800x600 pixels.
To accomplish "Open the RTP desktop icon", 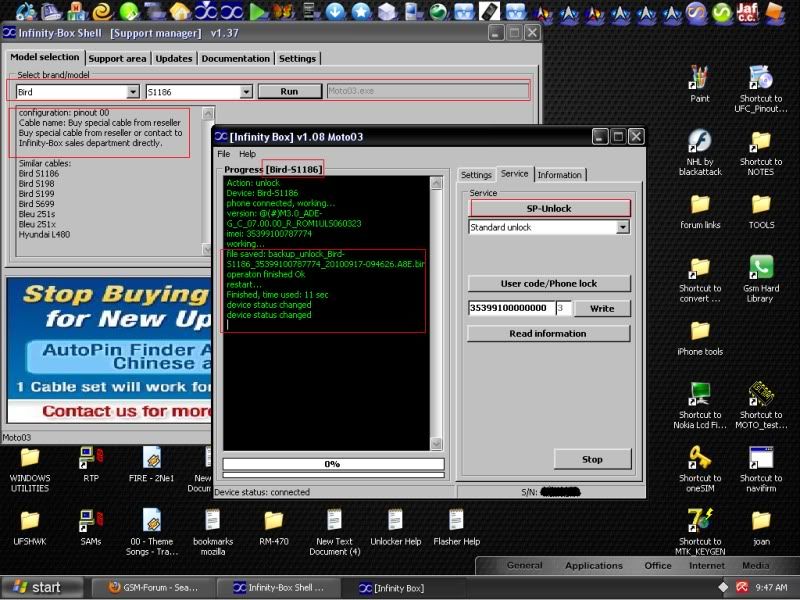I will click(91, 464).
